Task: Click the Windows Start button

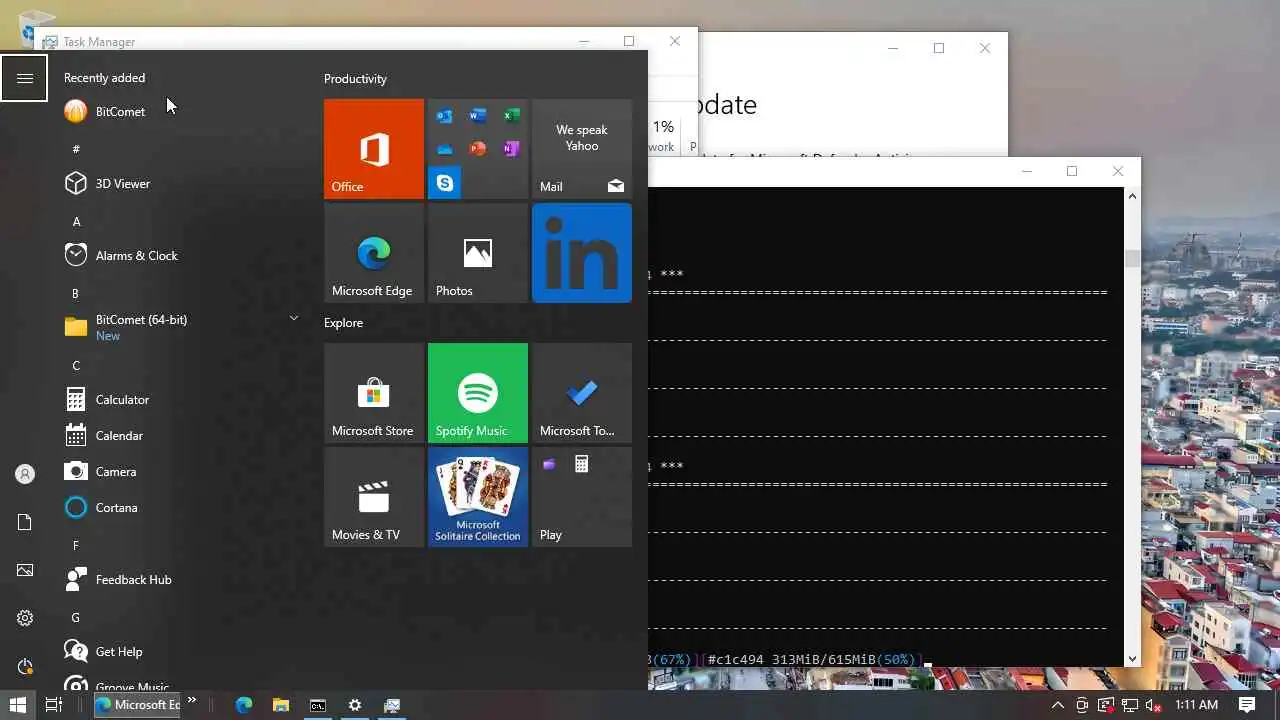Action: point(18,705)
